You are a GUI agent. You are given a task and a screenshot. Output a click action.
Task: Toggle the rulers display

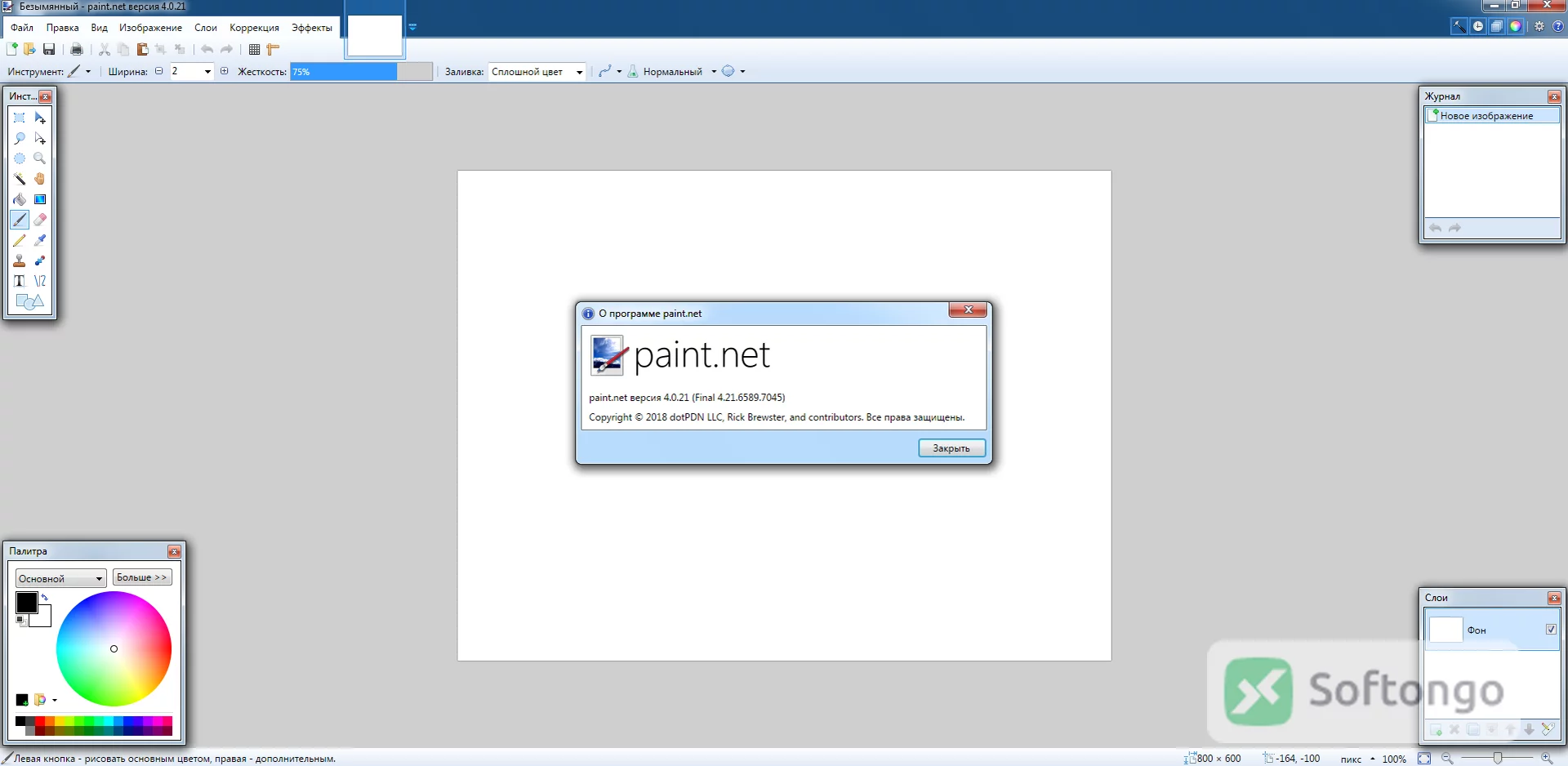point(274,50)
